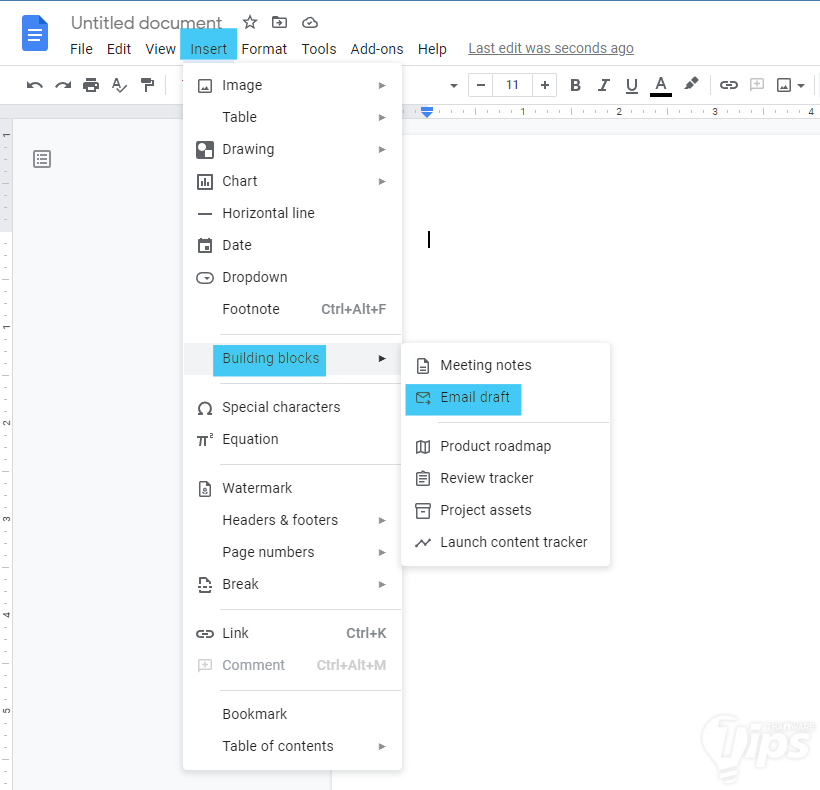Print the document via toolbar printer icon
This screenshot has height=790, width=820.
click(x=91, y=85)
